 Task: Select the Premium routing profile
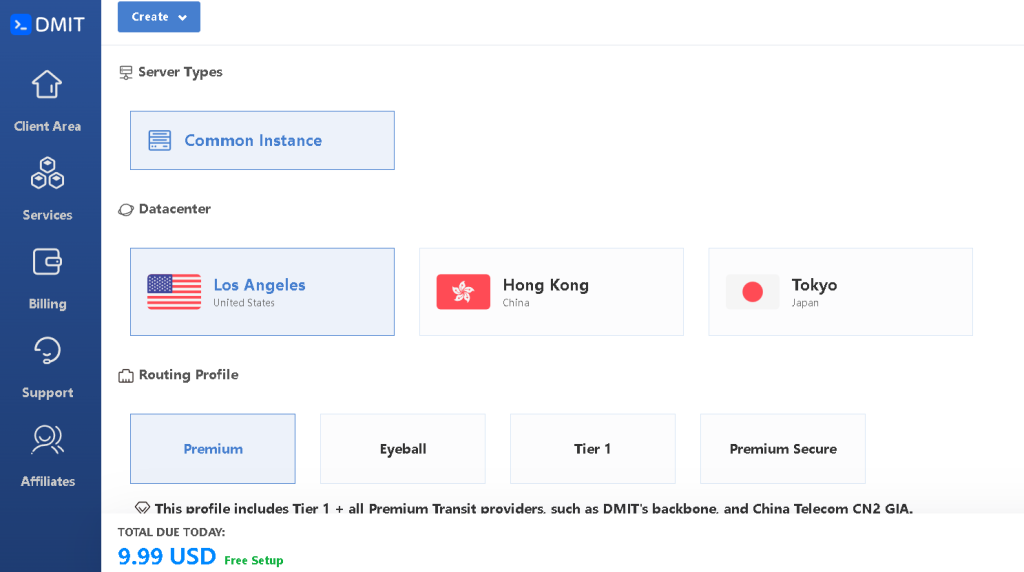coord(213,449)
